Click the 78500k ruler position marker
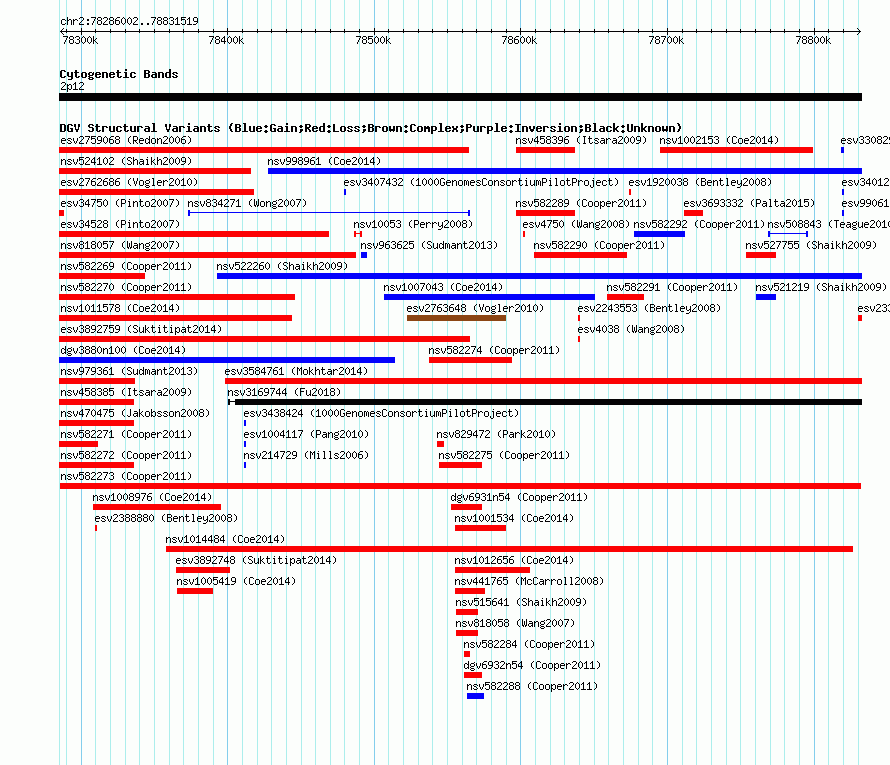Image resolution: width=890 pixels, height=765 pixels. (373, 40)
